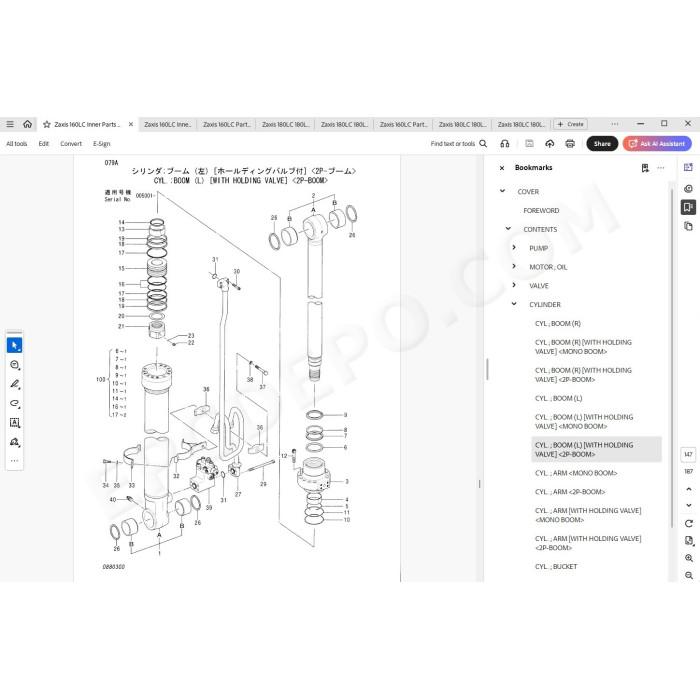Image resolution: width=700 pixels, height=700 pixels.
Task: Open CYL ; ARM <2P-BOOM> bookmark
Action: click(x=570, y=492)
